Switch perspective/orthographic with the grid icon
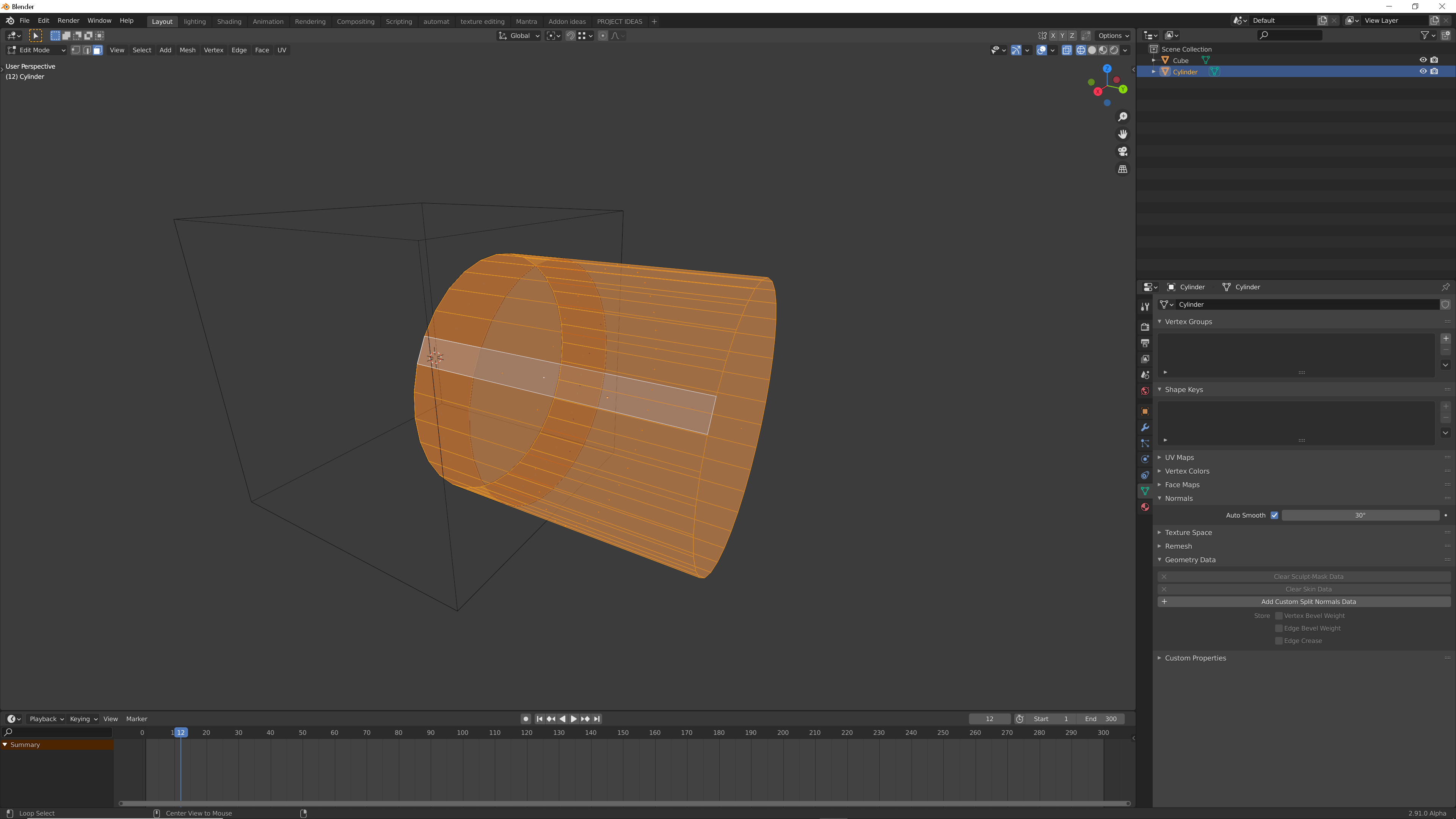1456x819 pixels. pyautogui.click(x=1122, y=169)
